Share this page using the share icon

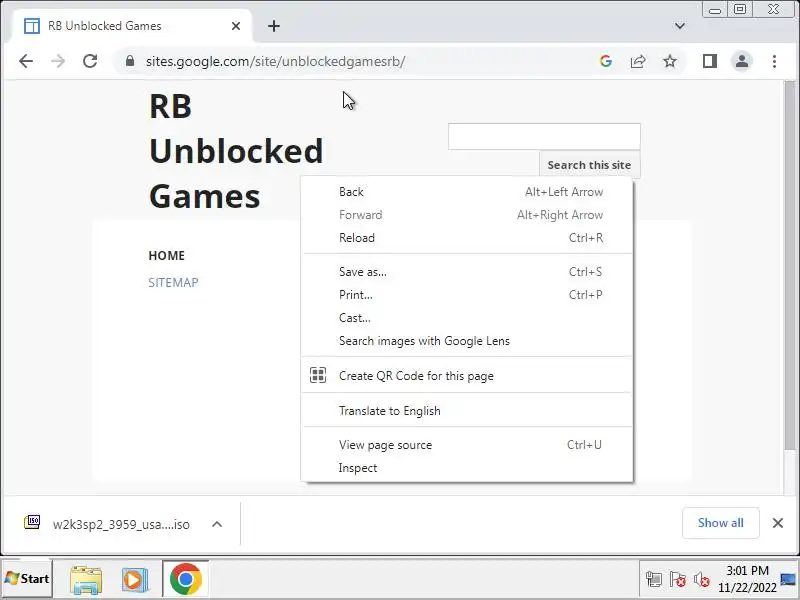pyautogui.click(x=638, y=61)
